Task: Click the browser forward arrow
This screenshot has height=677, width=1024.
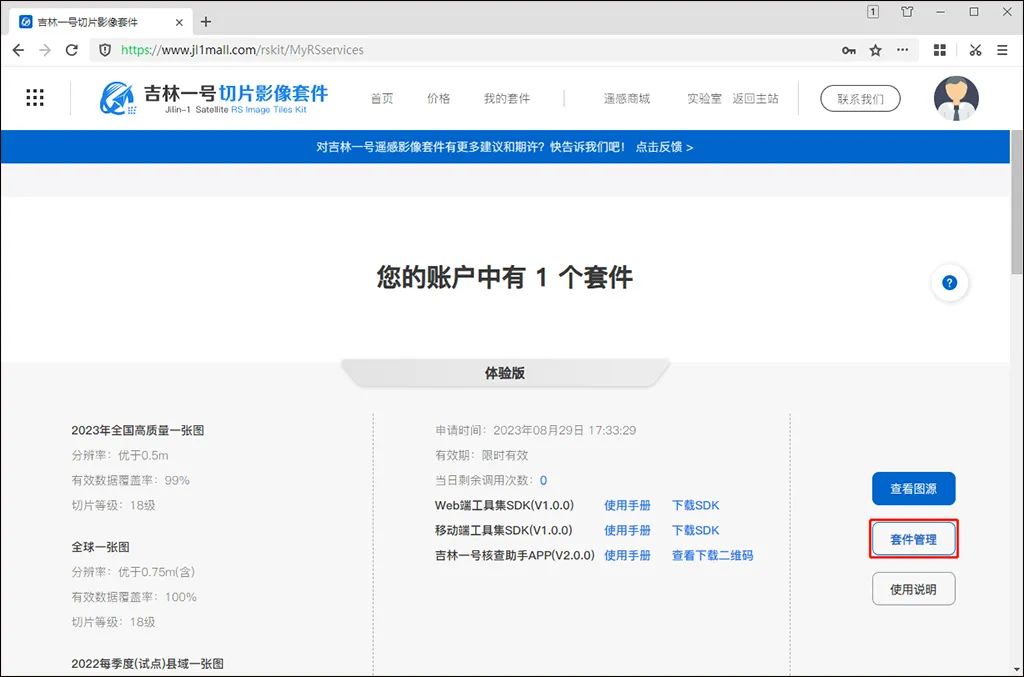Action: [44, 50]
